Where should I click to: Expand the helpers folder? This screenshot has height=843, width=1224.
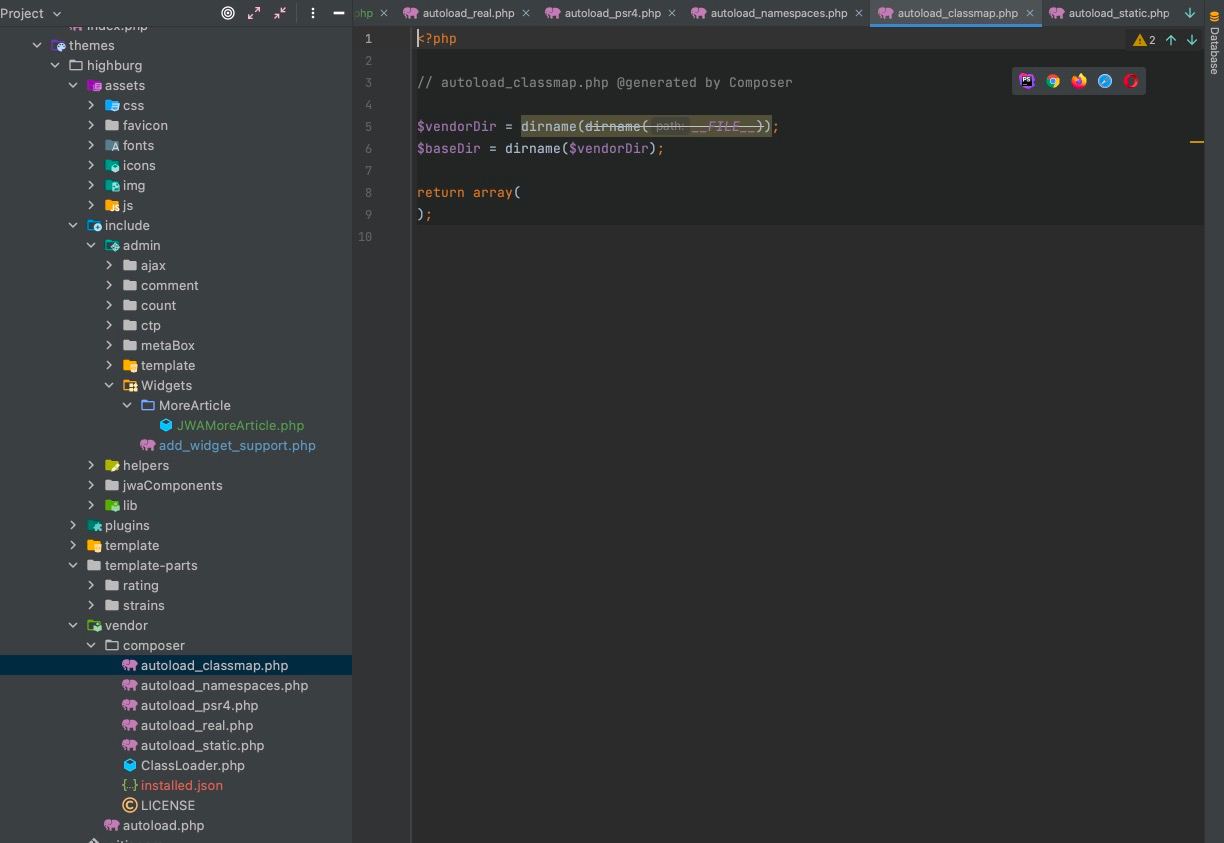tap(91, 465)
